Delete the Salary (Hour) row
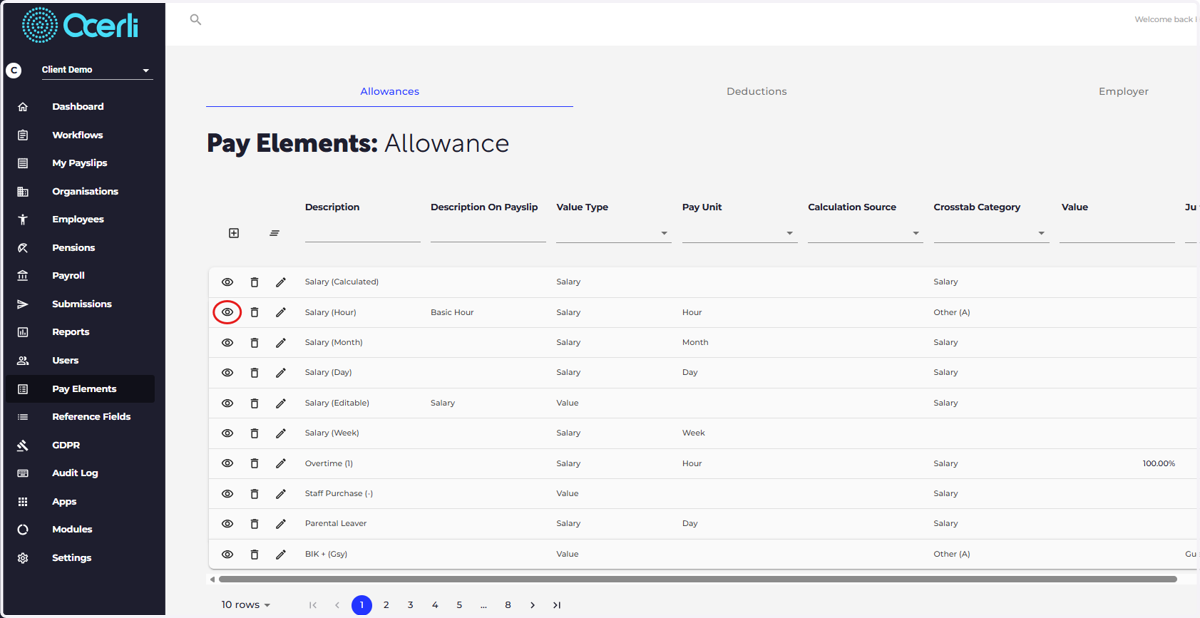This screenshot has height=618, width=1200. coord(254,312)
